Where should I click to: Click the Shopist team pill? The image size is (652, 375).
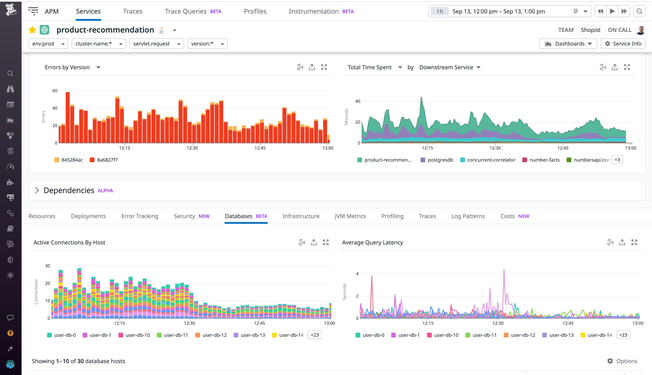pyautogui.click(x=590, y=30)
